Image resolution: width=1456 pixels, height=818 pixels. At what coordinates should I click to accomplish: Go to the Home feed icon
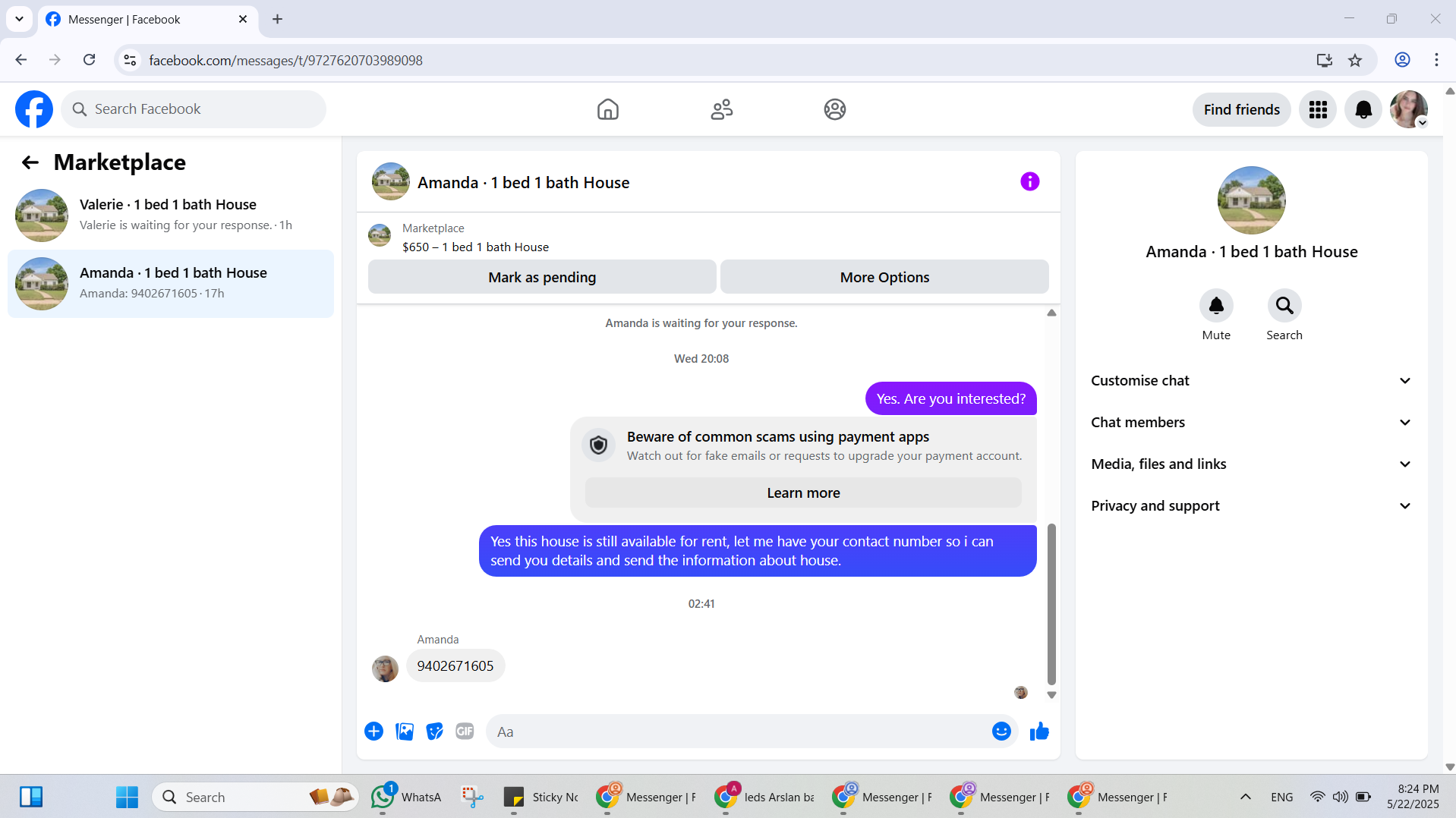(x=607, y=109)
